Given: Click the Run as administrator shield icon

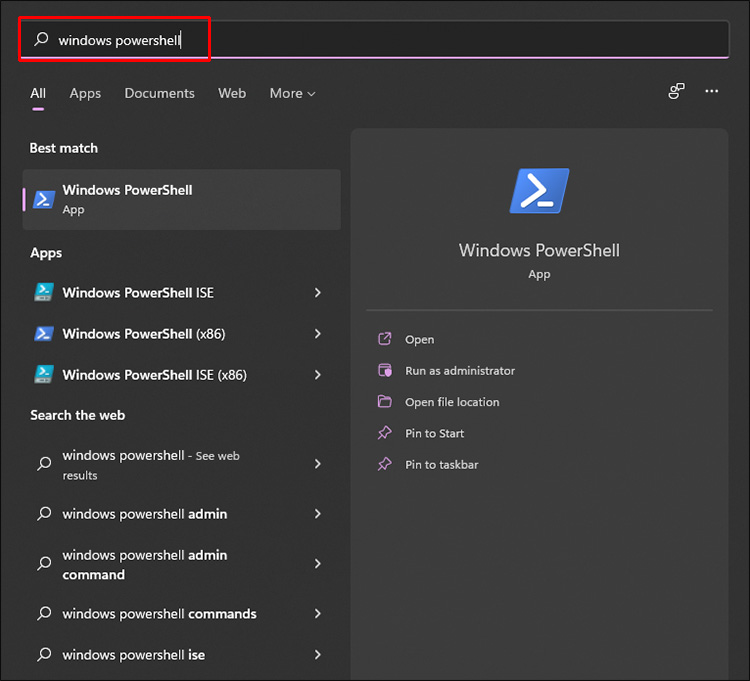Looking at the screenshot, I should [x=385, y=370].
